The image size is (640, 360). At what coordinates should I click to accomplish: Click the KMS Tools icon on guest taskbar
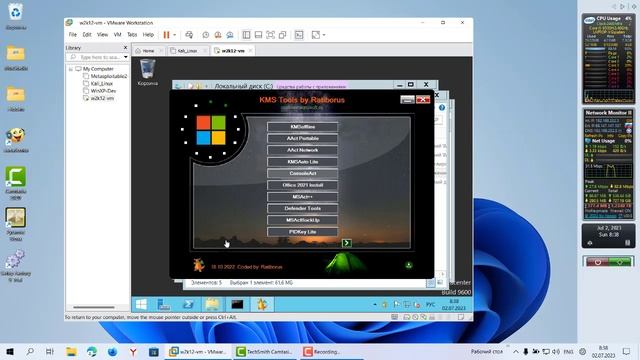[x=262, y=304]
